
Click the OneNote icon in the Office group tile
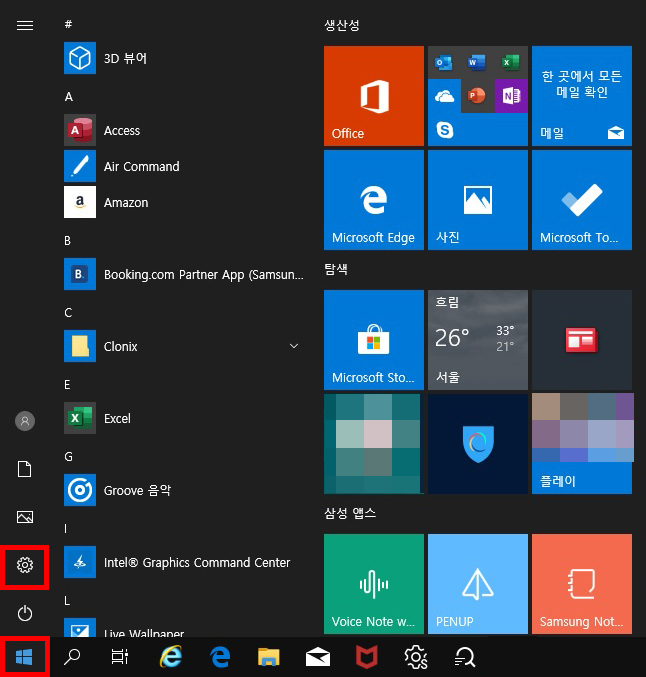coord(511,96)
